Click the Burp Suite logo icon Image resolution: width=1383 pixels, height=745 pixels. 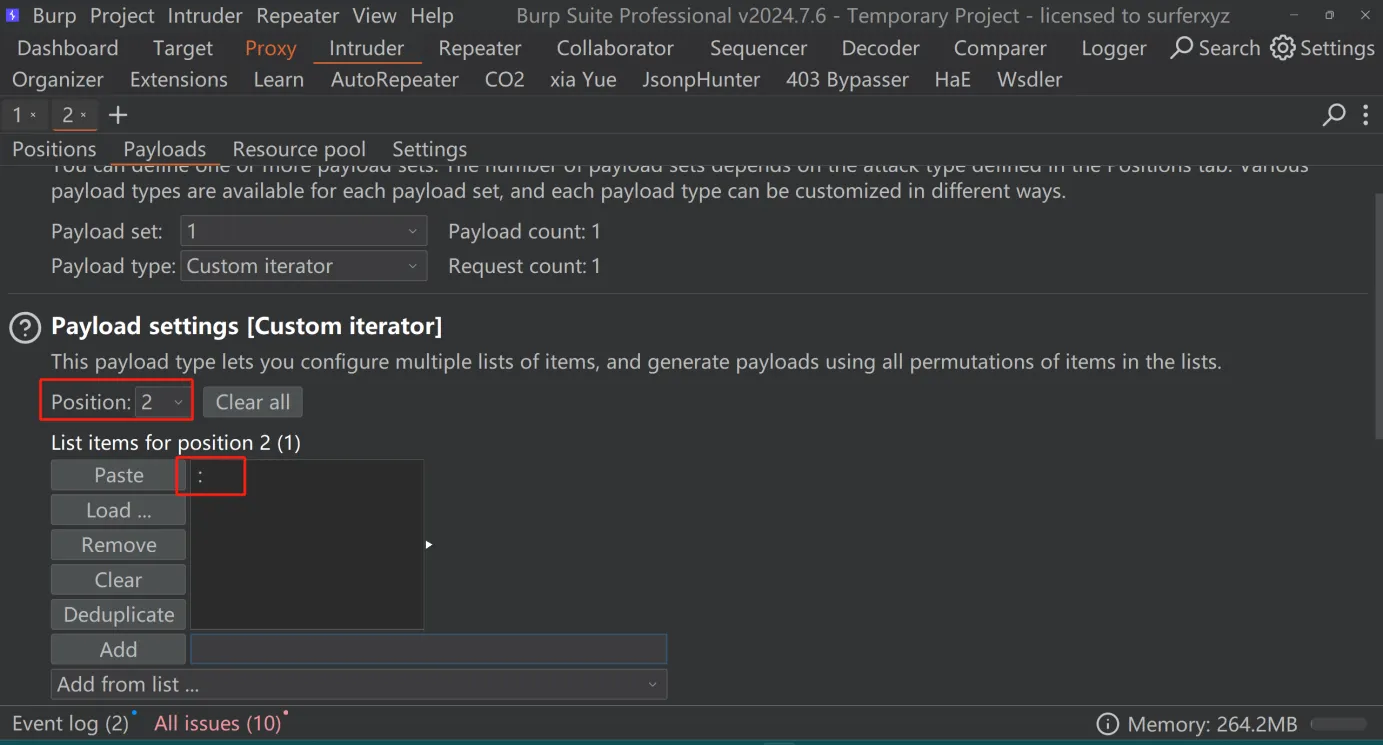pyautogui.click(x=12, y=16)
